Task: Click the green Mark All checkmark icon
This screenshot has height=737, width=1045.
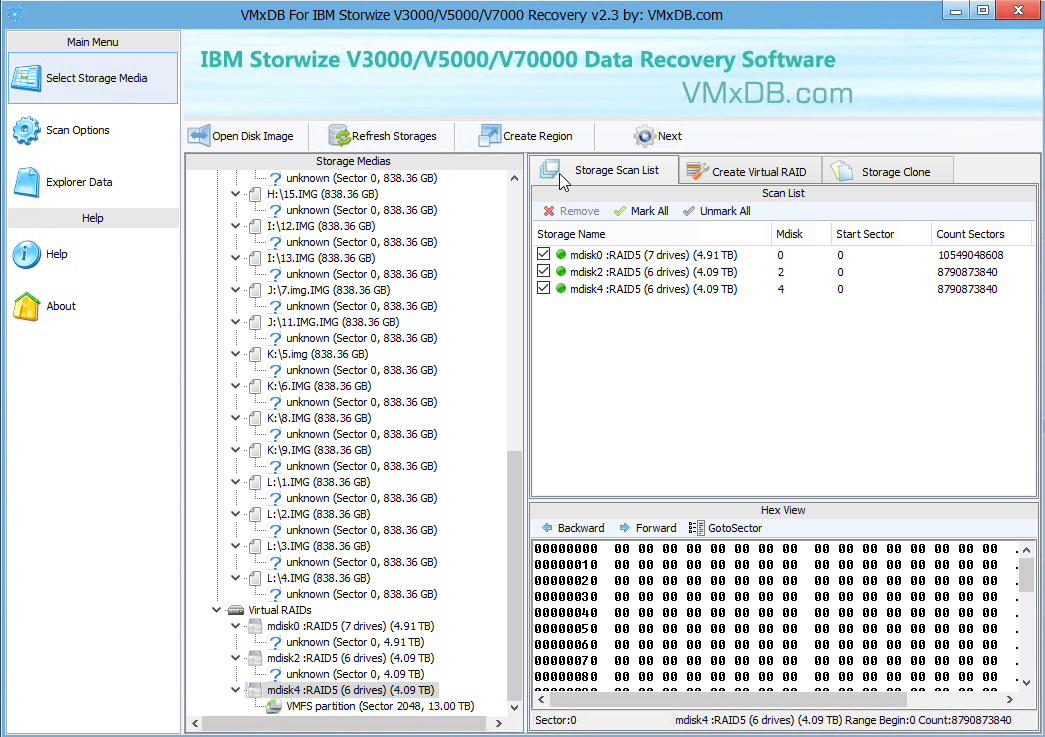Action: (x=620, y=211)
